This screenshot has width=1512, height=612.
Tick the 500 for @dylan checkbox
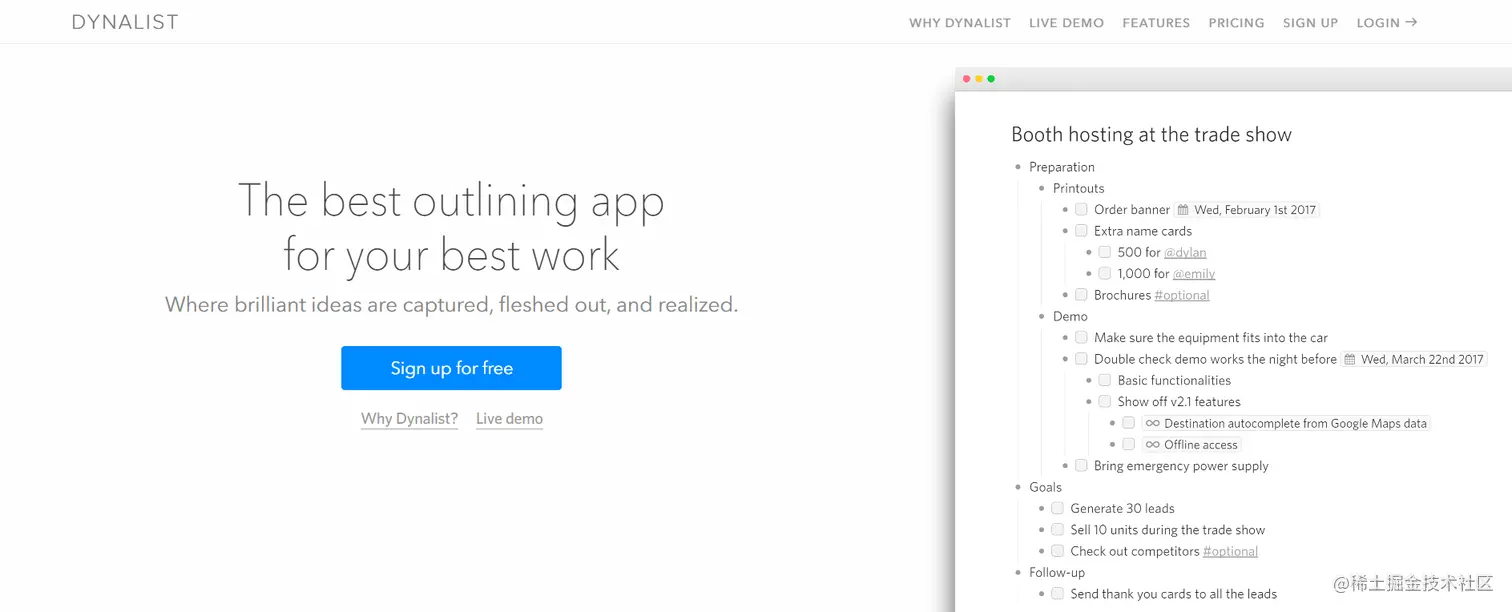(1105, 252)
